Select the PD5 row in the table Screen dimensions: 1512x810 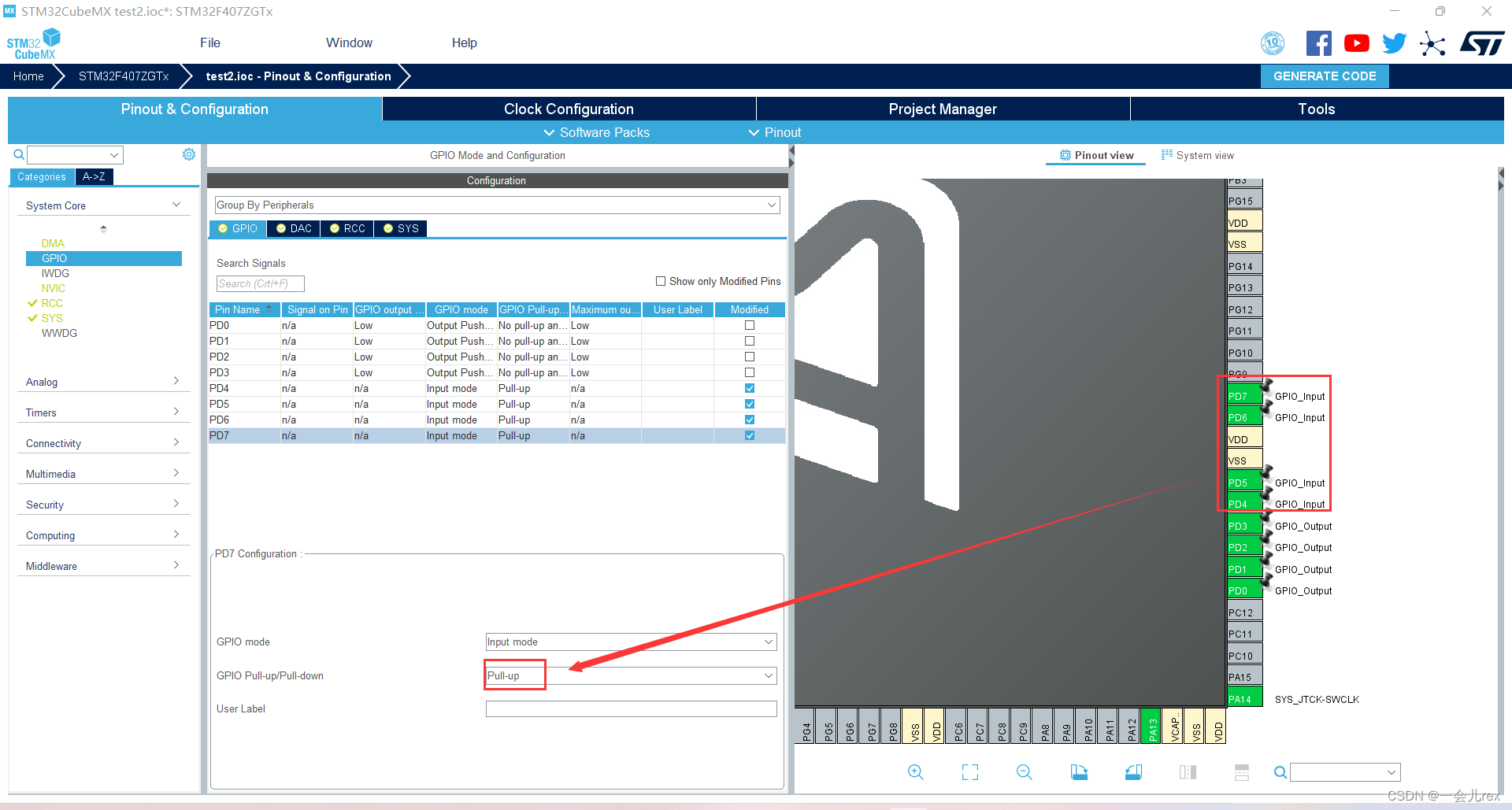coord(497,404)
